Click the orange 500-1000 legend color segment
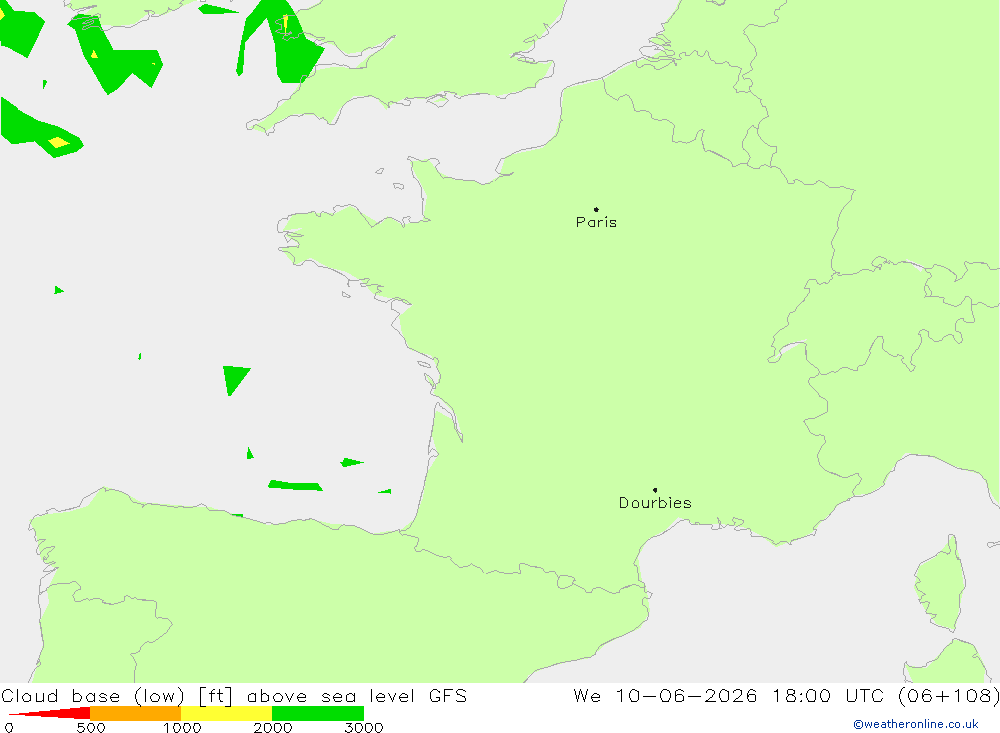The width and height of the screenshot is (1000, 733). [136, 713]
